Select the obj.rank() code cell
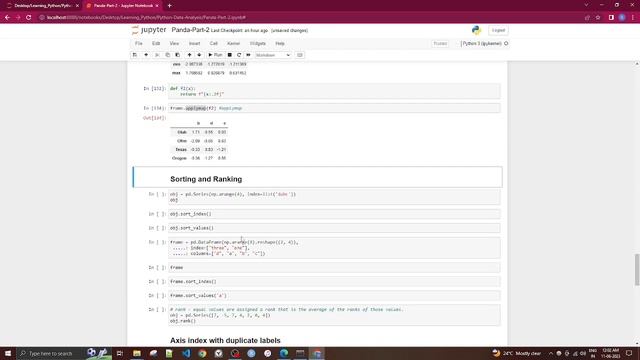Image resolution: width=640 pixels, height=360 pixels. pos(334,315)
